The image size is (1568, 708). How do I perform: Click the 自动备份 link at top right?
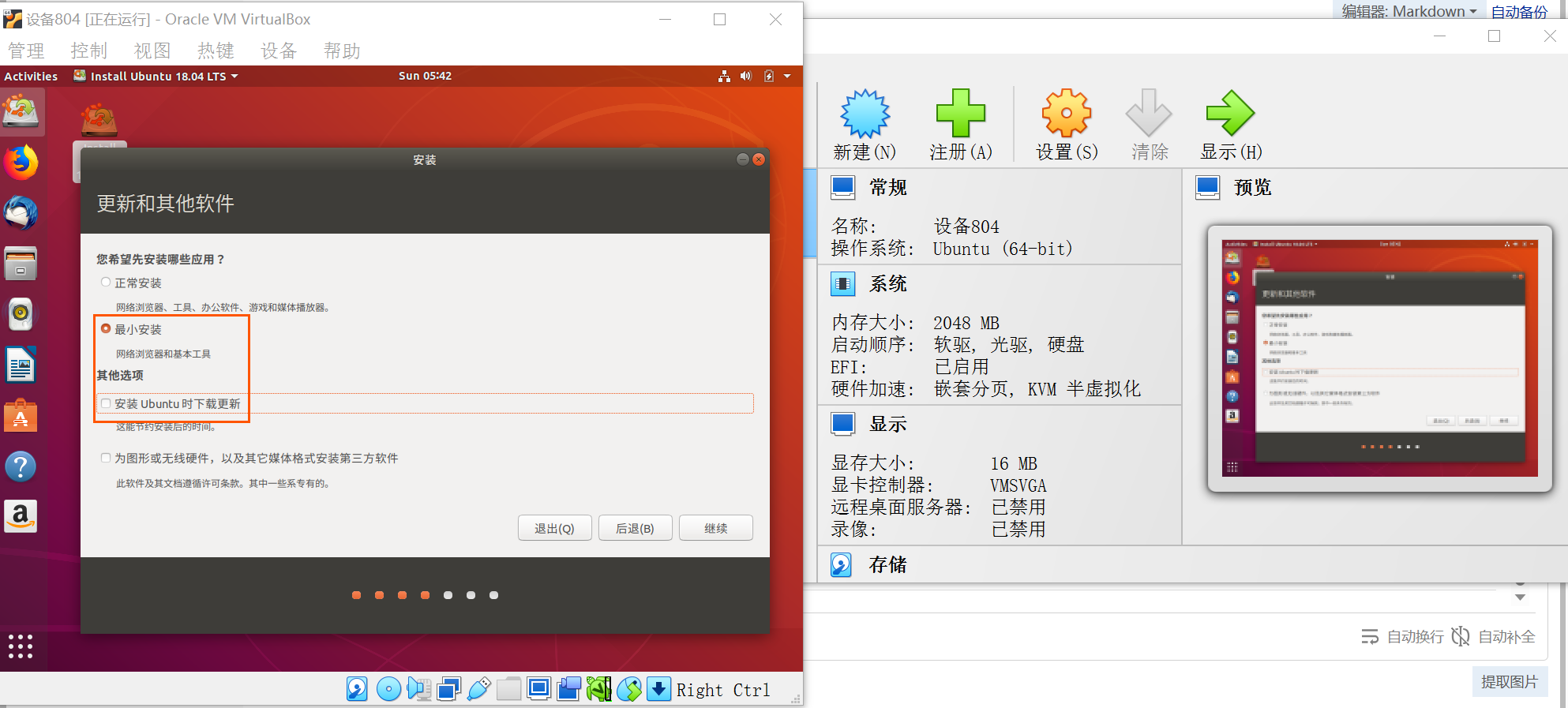tap(1519, 11)
